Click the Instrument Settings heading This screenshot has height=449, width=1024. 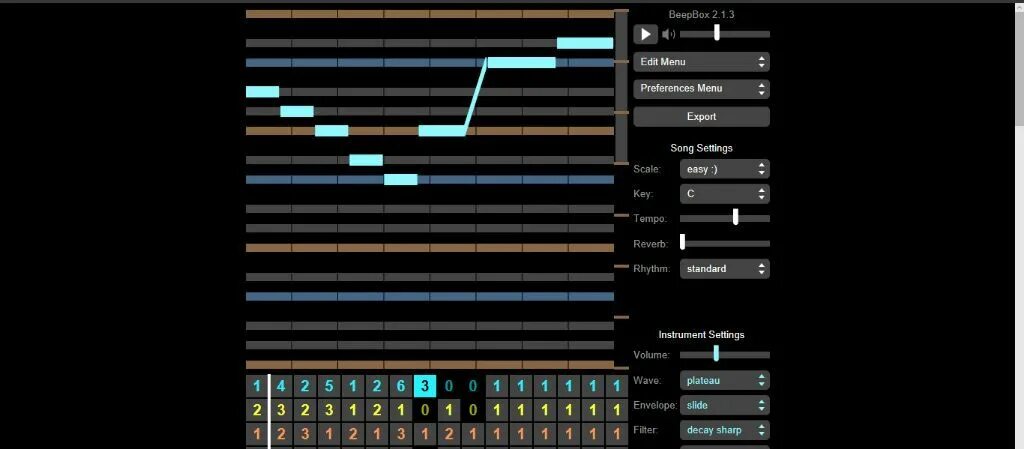[x=701, y=335]
